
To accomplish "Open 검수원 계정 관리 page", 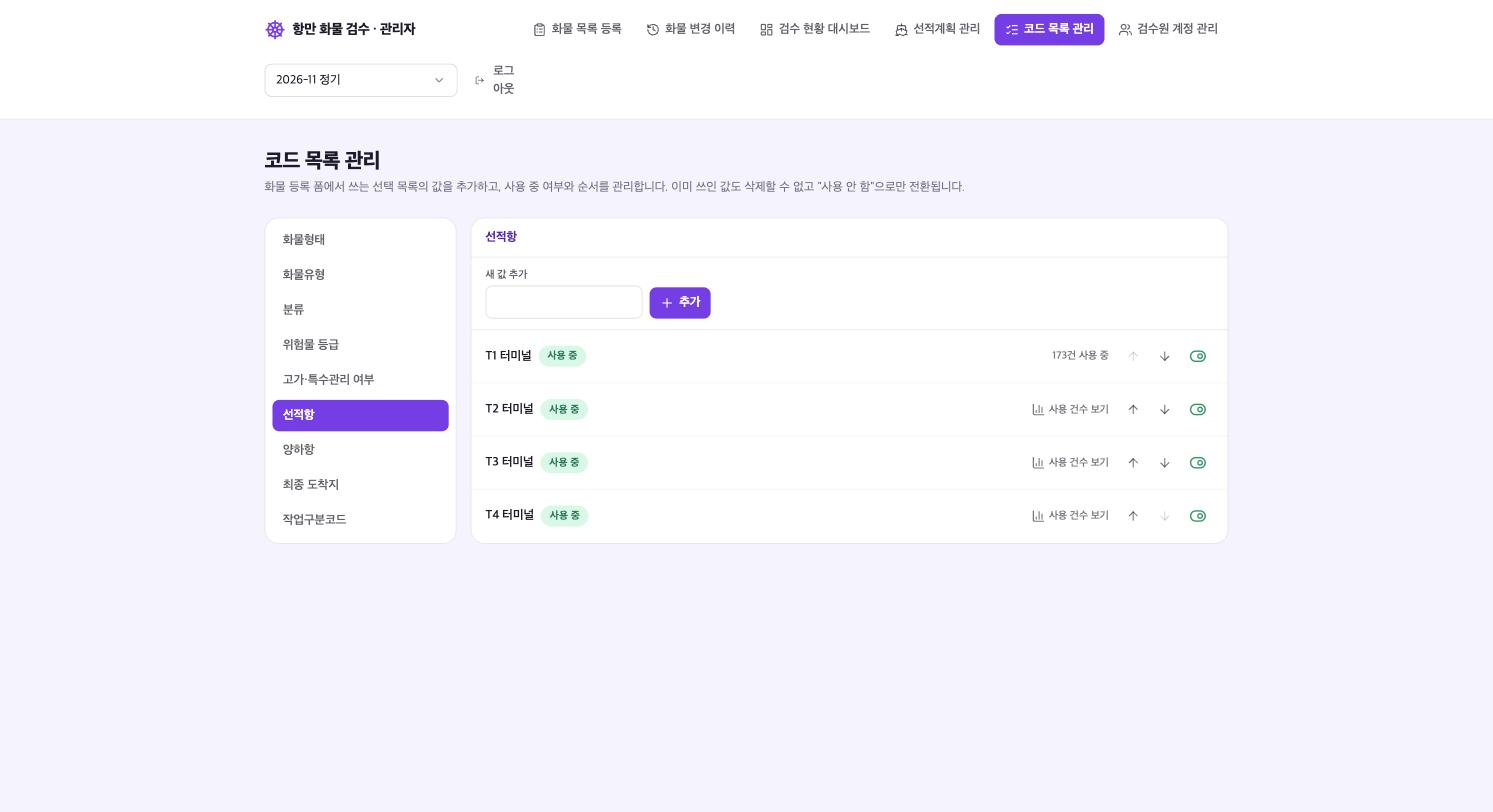I will point(1168,30).
